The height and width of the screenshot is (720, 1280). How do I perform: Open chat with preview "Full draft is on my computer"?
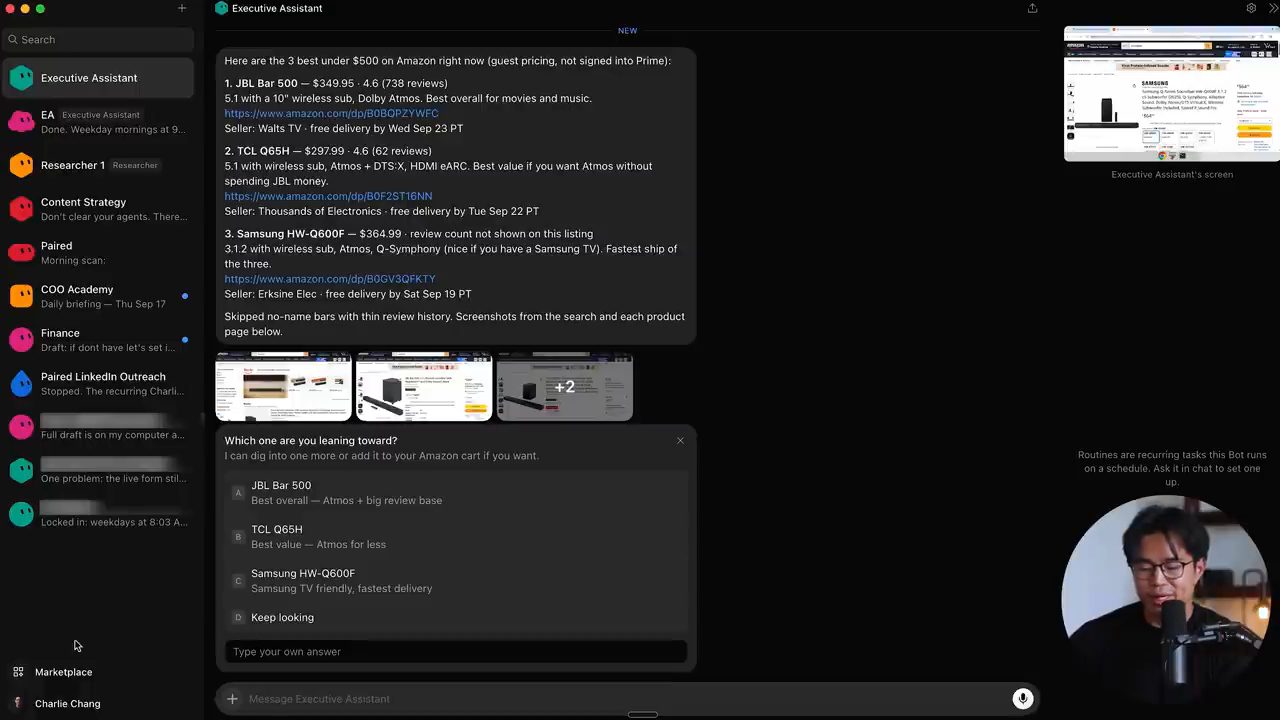point(98,427)
